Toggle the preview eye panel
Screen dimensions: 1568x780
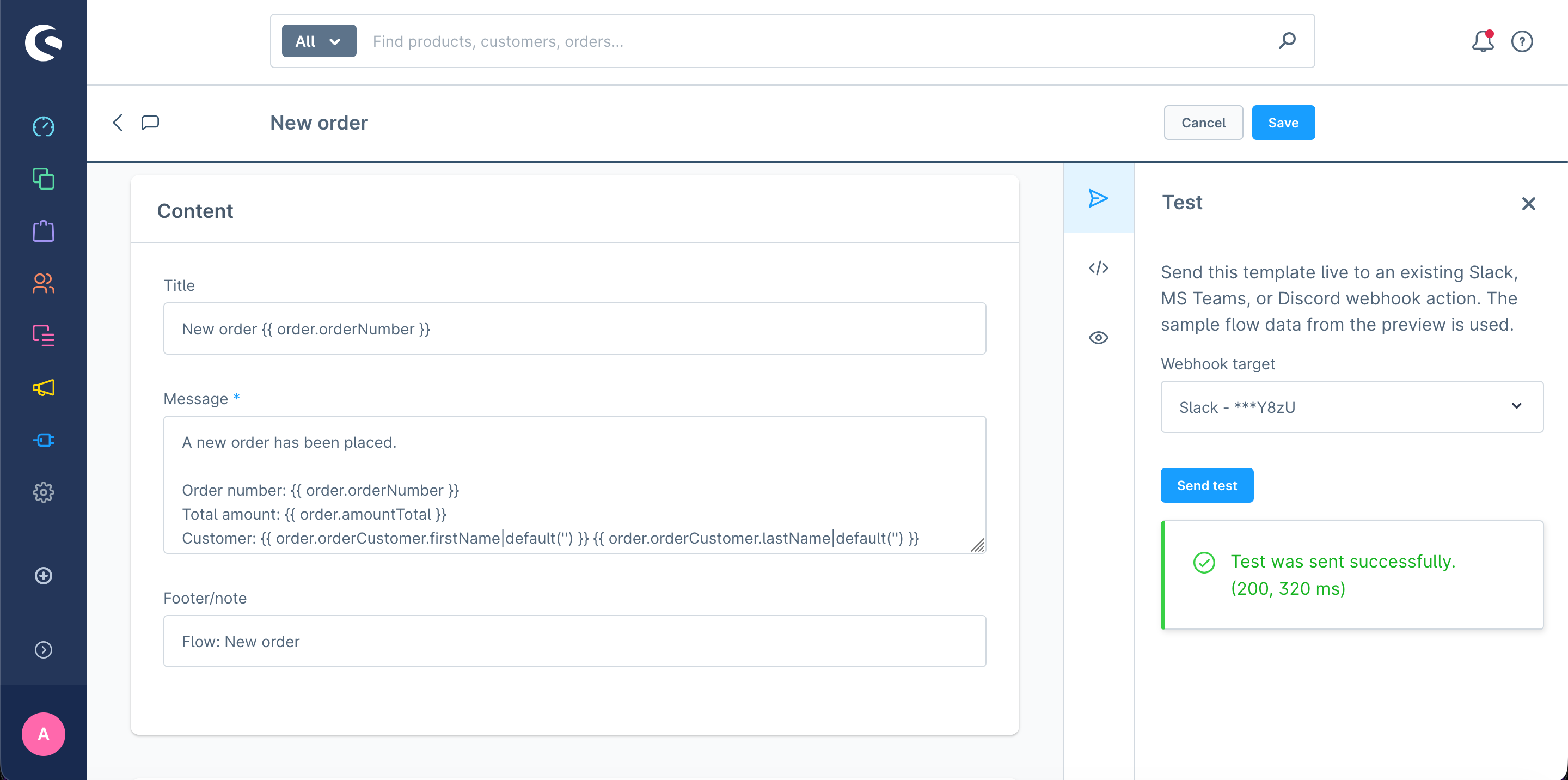[1098, 338]
